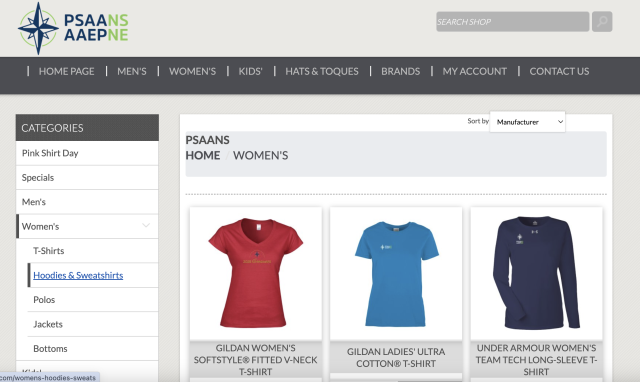Open the blue Gildan Ultra Cotton shirt image
640x382 pixels.
[396, 273]
